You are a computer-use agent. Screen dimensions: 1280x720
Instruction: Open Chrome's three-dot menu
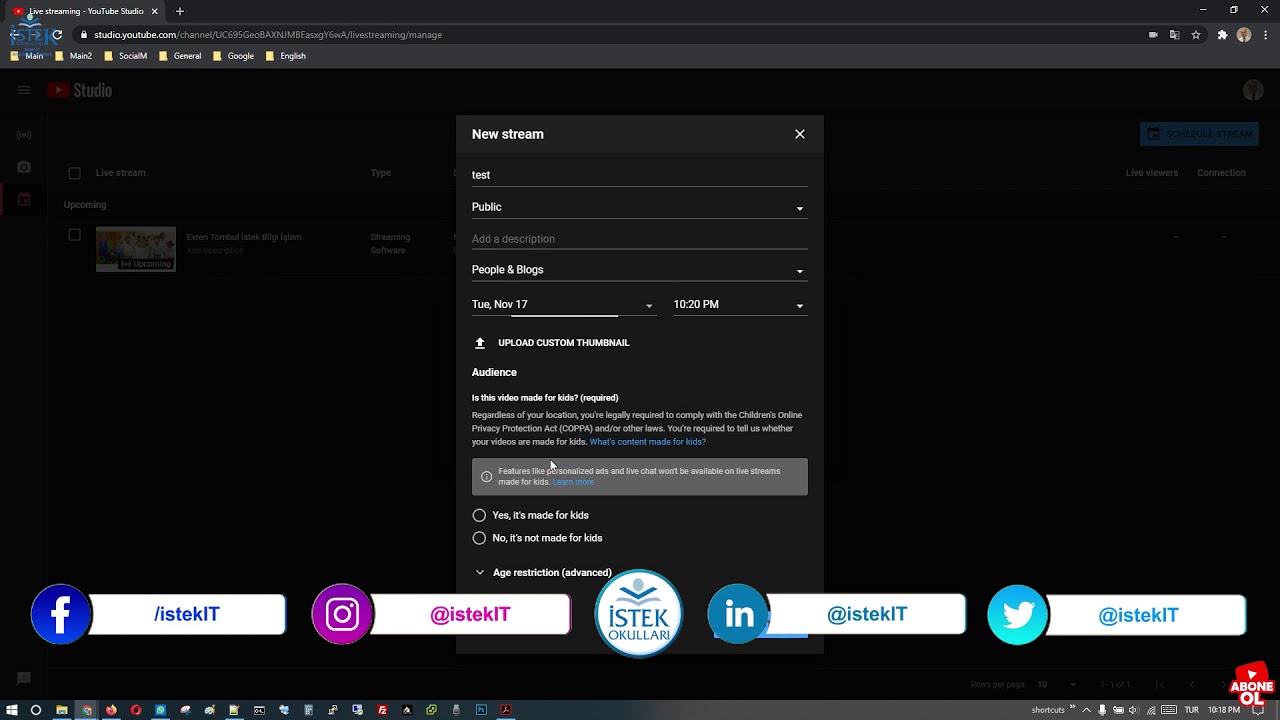(x=1265, y=35)
